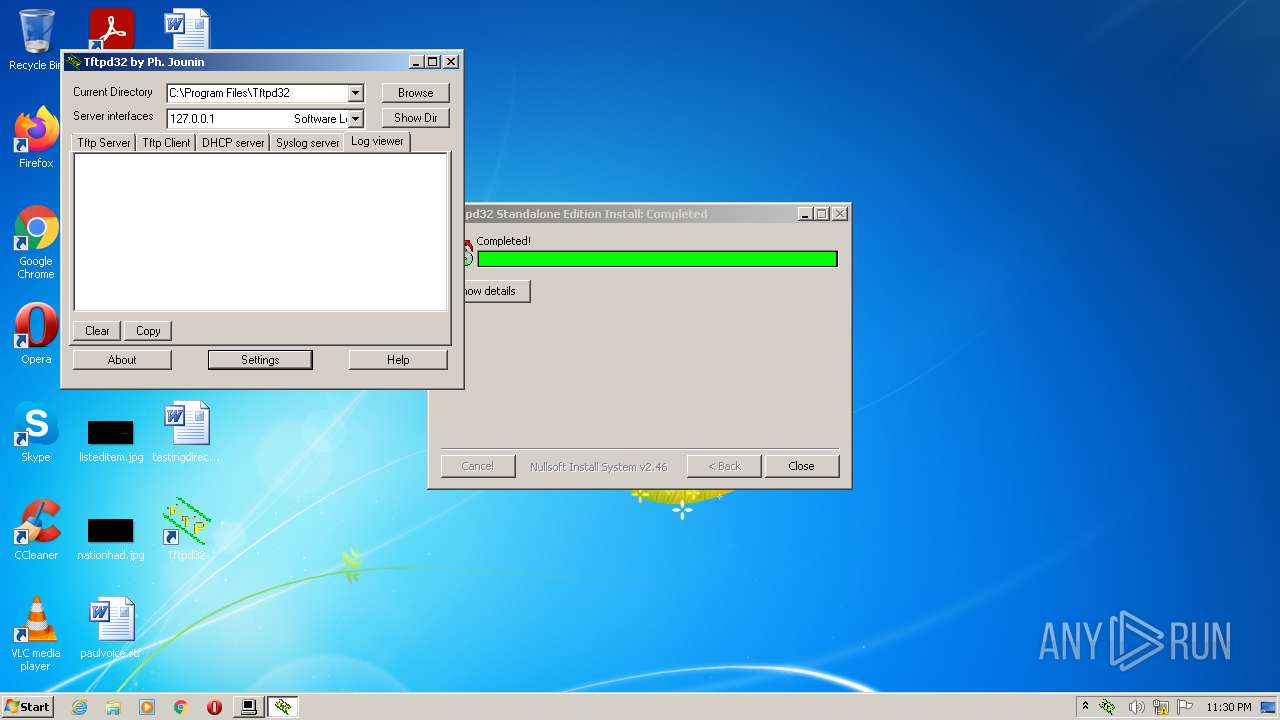Click the Tftpd32 system tray icon
This screenshot has width=1280, height=720.
coord(1107,707)
